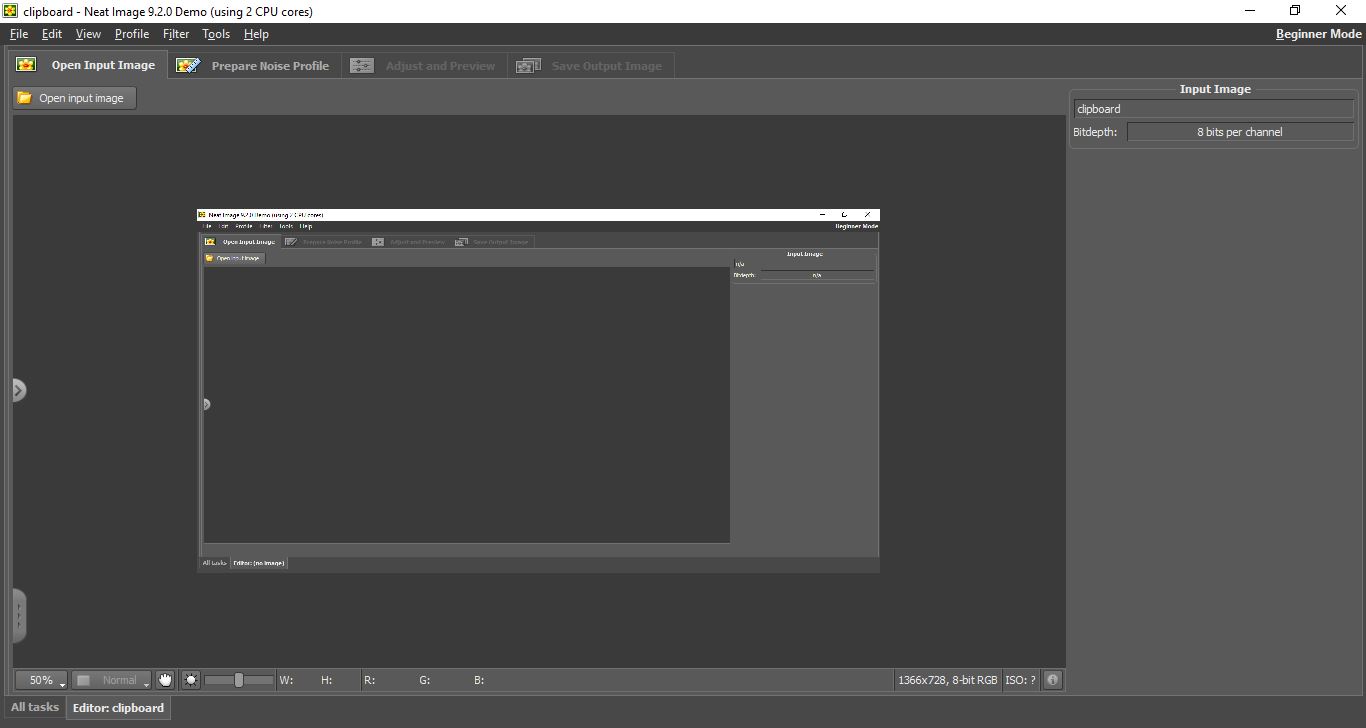Open the Help menu
This screenshot has width=1366, height=728.
[x=256, y=33]
